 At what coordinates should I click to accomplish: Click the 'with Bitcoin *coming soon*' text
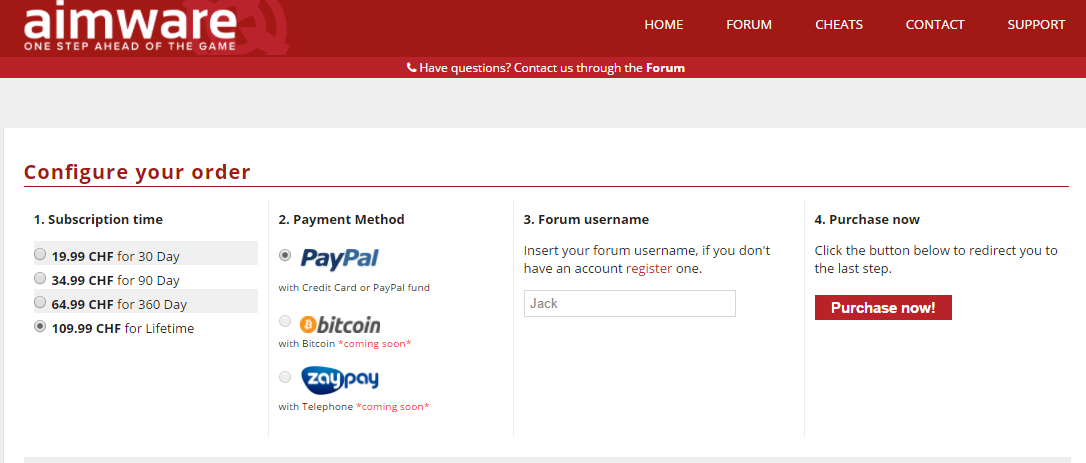[345, 344]
